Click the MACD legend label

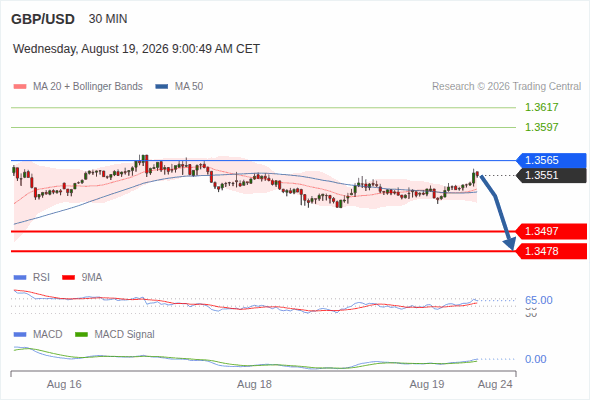[x=48, y=335]
